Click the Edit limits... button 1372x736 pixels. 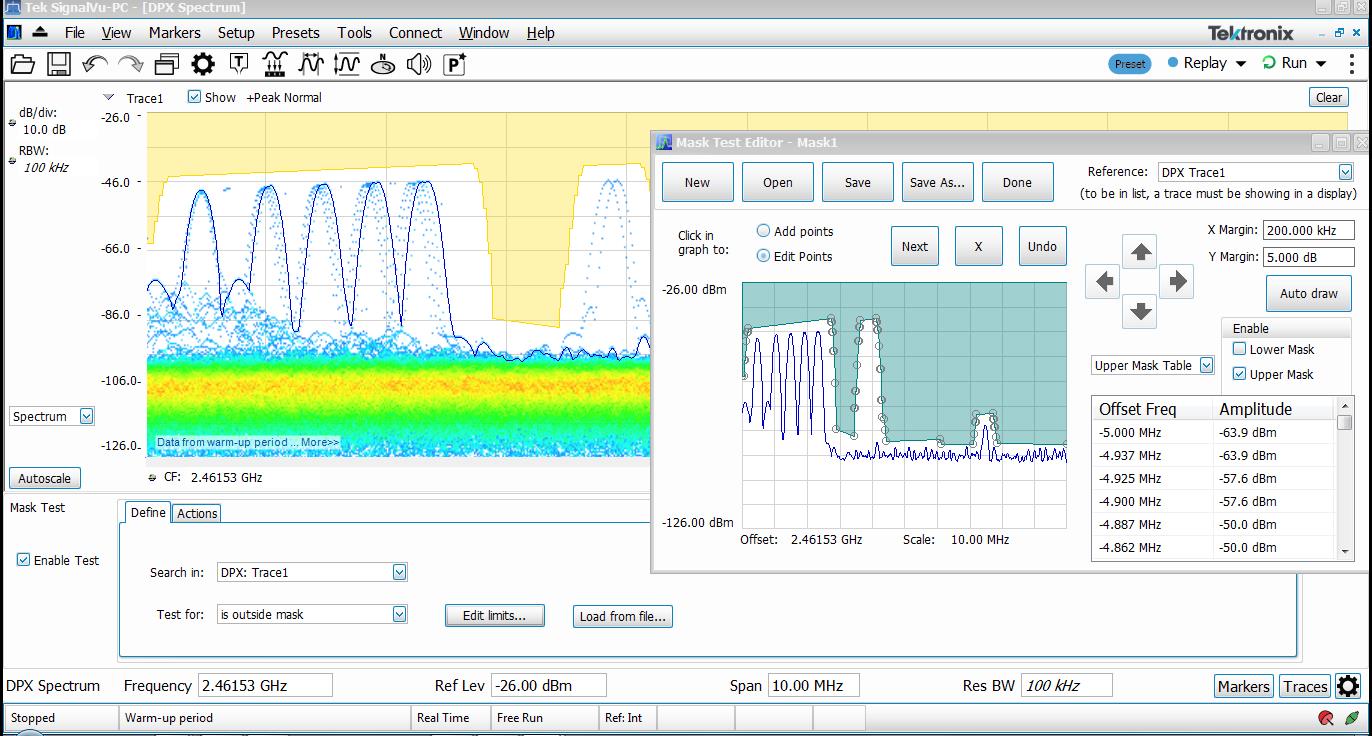pos(494,615)
